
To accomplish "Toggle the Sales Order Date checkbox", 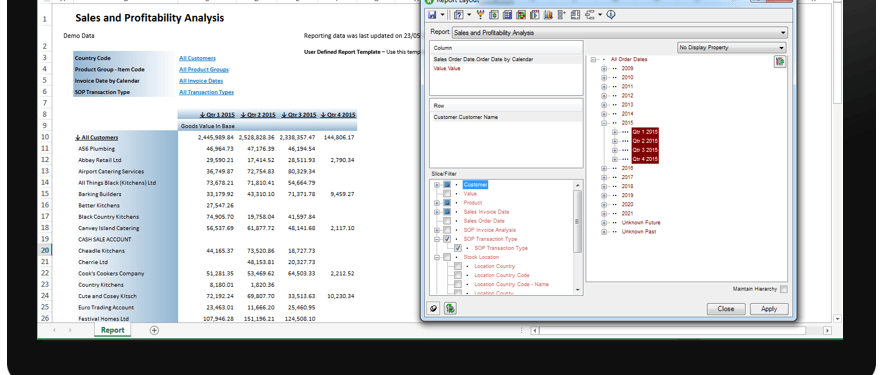I will (447, 221).
